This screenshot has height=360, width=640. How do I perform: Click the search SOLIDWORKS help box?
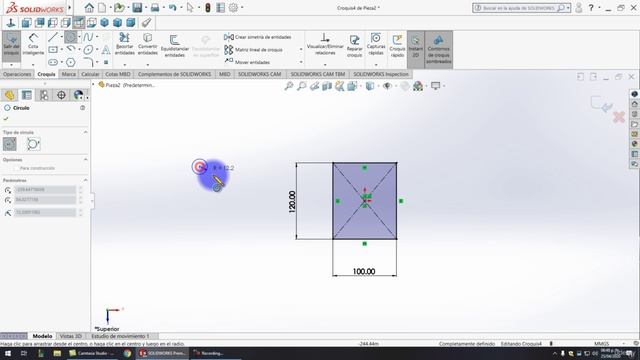pyautogui.click(x=517, y=8)
